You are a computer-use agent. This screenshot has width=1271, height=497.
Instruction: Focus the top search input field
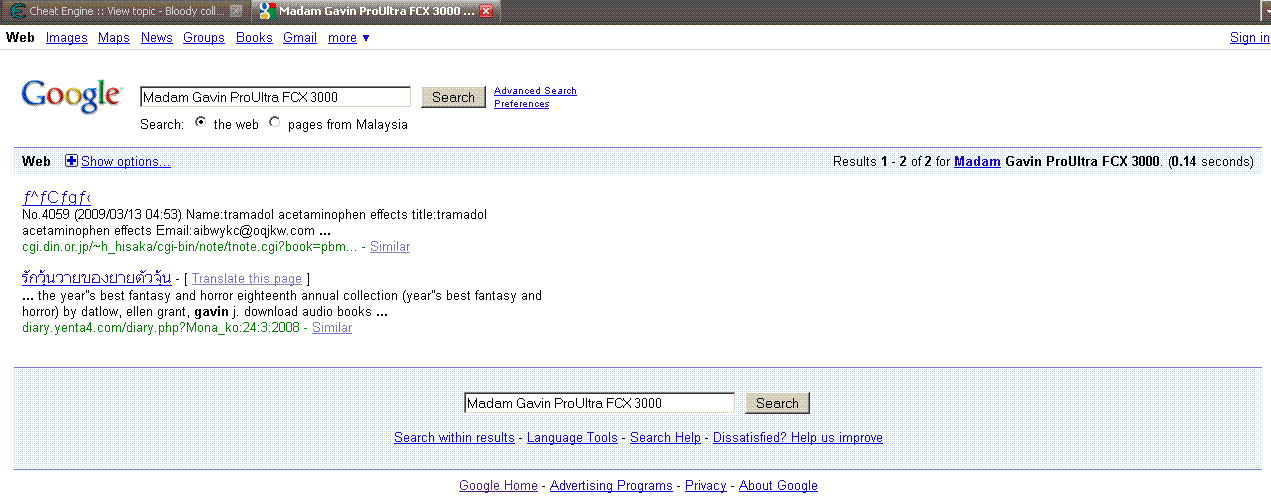275,97
